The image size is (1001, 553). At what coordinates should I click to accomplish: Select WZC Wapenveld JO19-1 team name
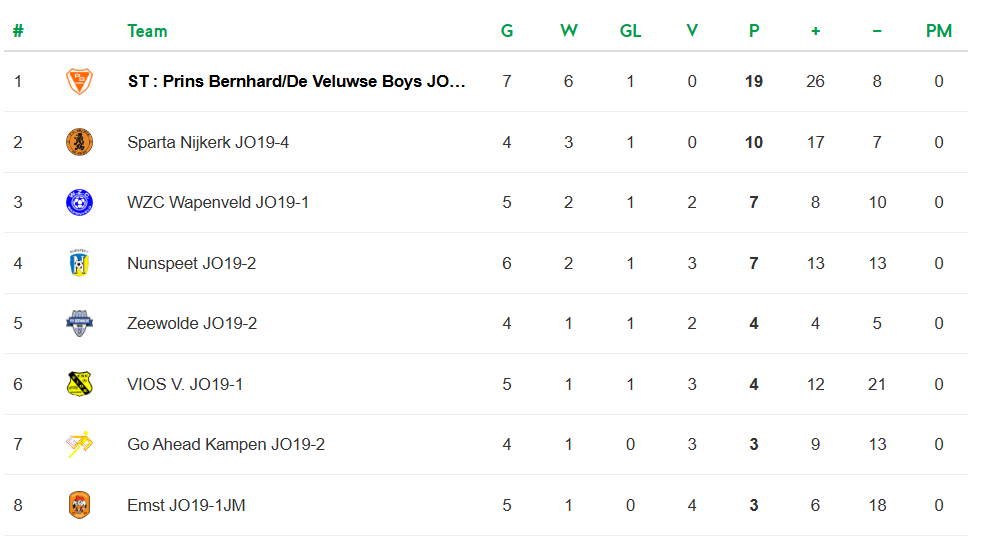point(218,203)
